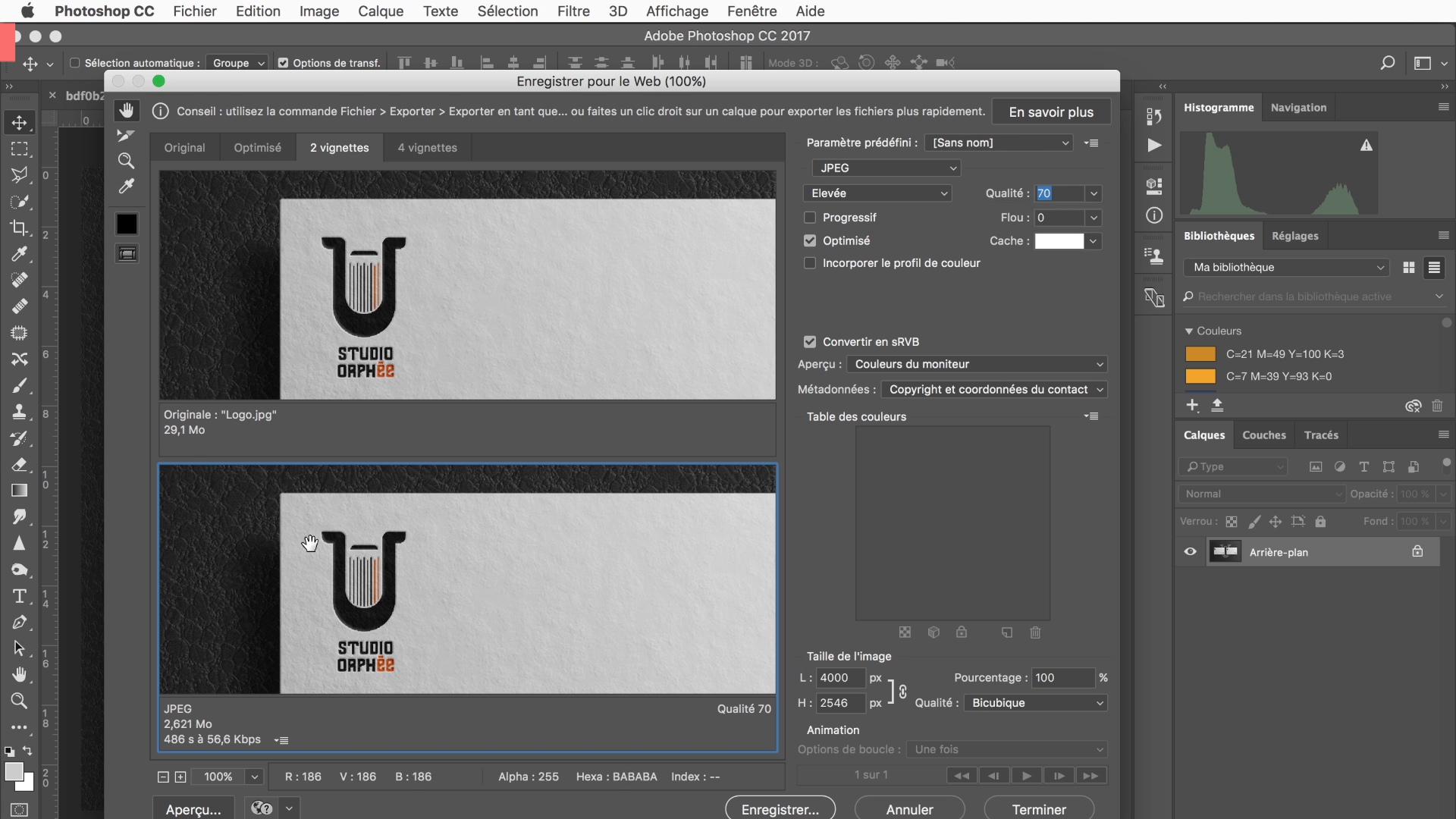The image size is (1456, 819).
Task: Enable the Progressif checkbox
Action: (x=810, y=218)
